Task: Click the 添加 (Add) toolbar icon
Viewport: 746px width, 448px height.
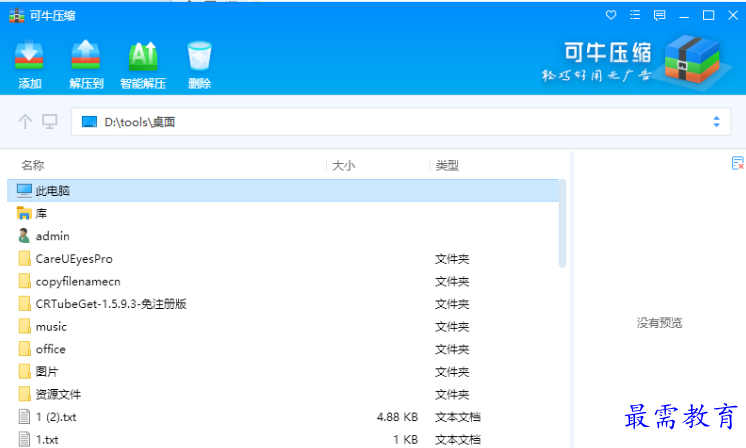Action: click(29, 58)
